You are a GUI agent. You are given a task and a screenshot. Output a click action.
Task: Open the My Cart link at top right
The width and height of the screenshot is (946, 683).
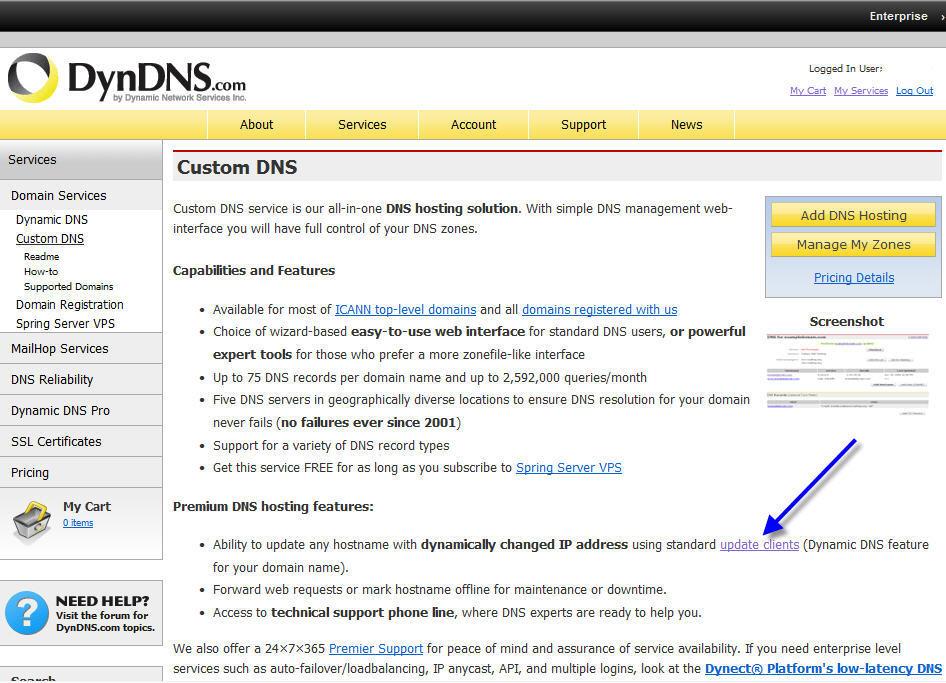pyautogui.click(x=808, y=91)
